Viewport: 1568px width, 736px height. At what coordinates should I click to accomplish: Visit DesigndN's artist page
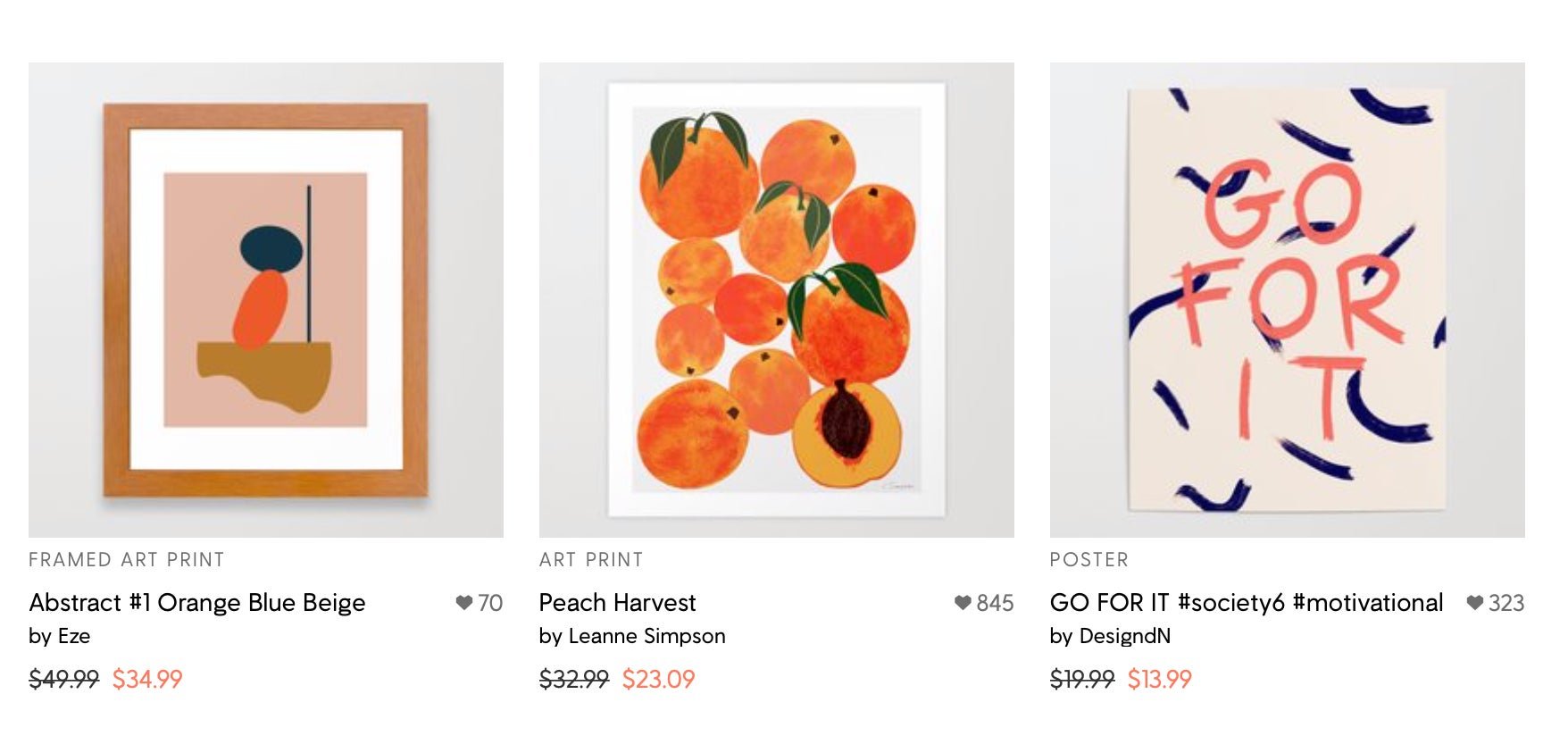tap(1111, 636)
